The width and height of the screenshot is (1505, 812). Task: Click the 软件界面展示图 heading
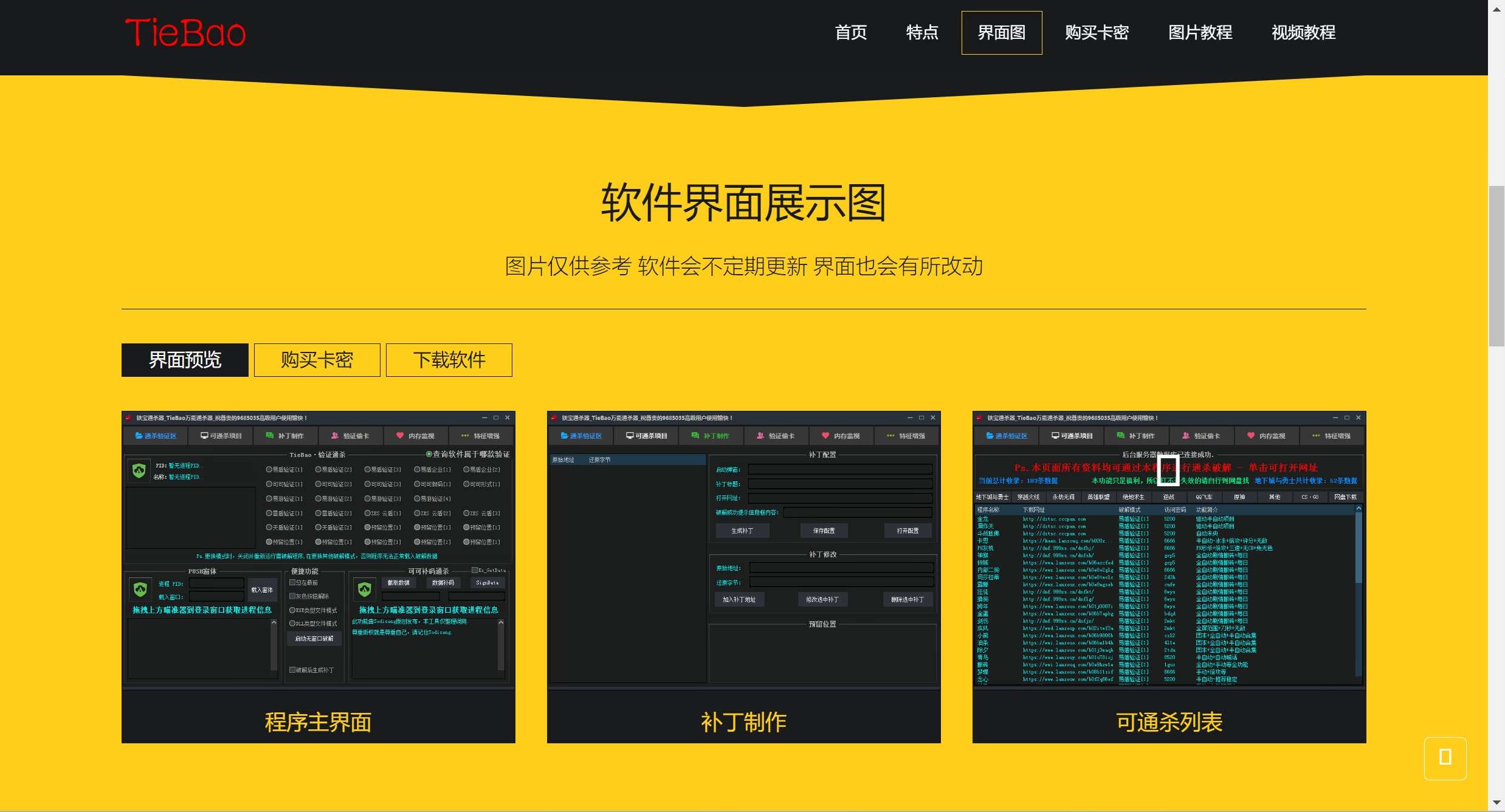743,203
